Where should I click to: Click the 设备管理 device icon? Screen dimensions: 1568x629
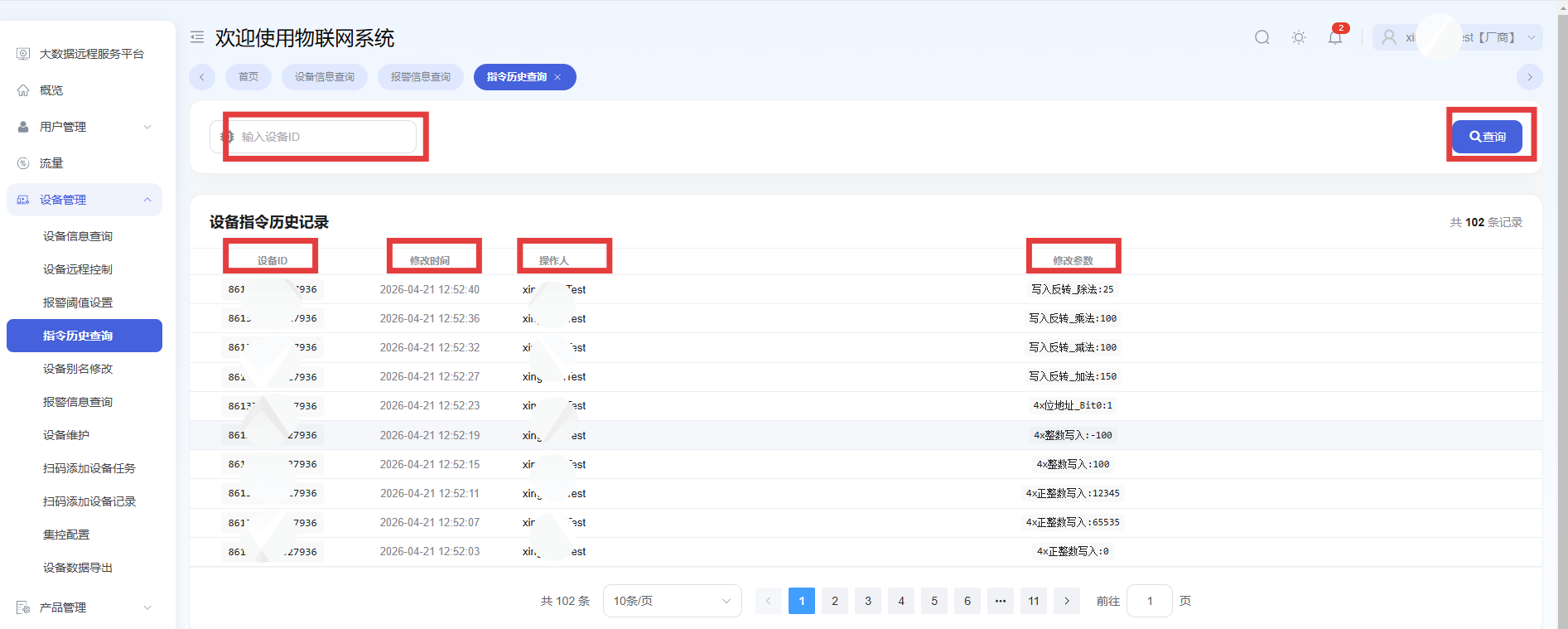click(23, 200)
